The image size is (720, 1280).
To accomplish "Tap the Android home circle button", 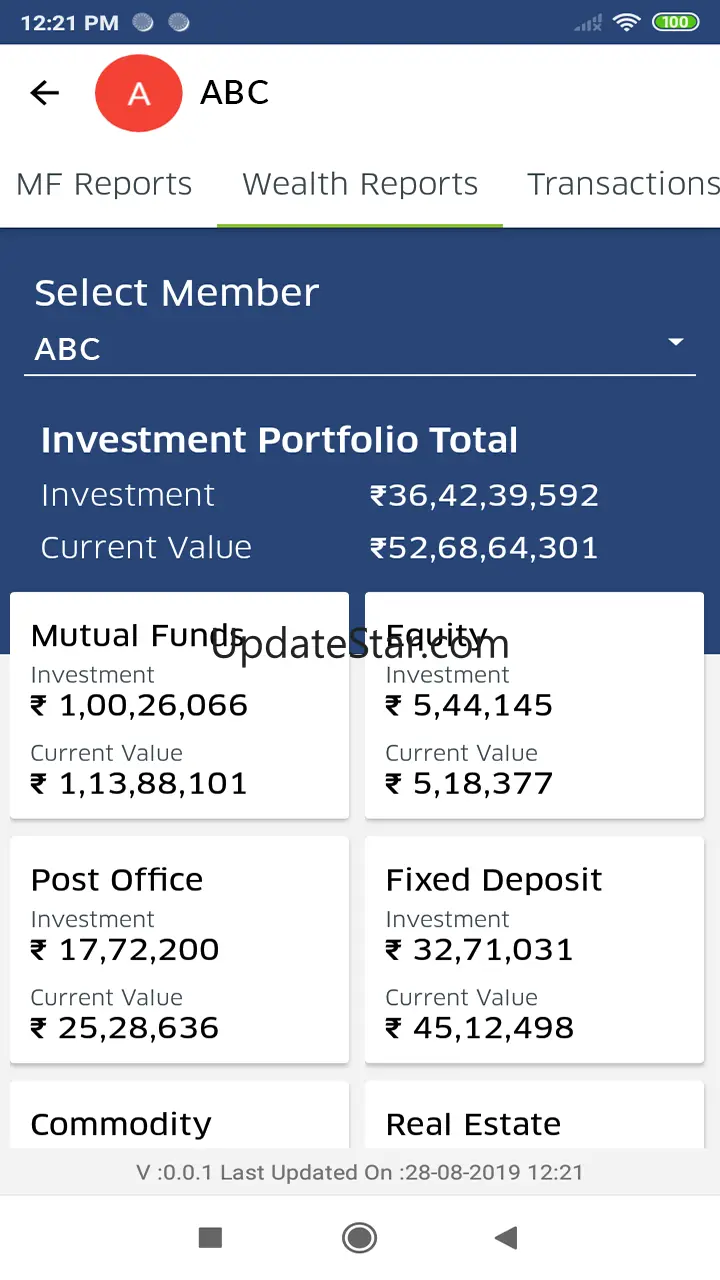I will 359,1238.
